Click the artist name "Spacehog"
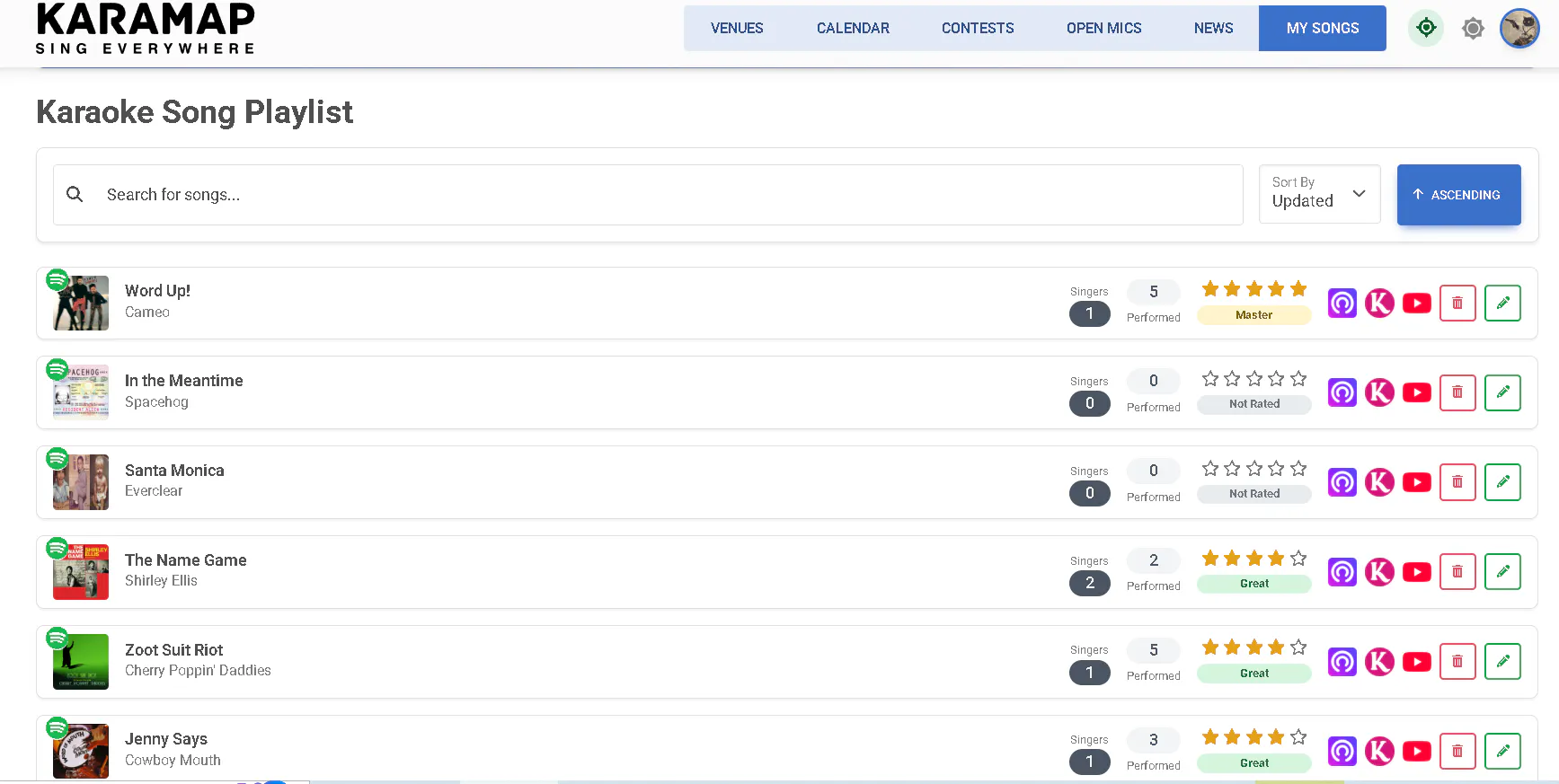 point(156,402)
